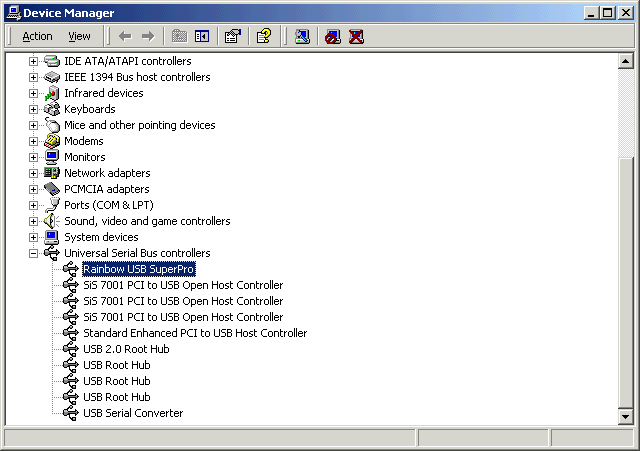
Task: Click the USB icon beside USB Serial Converter
Action: [x=71, y=413]
